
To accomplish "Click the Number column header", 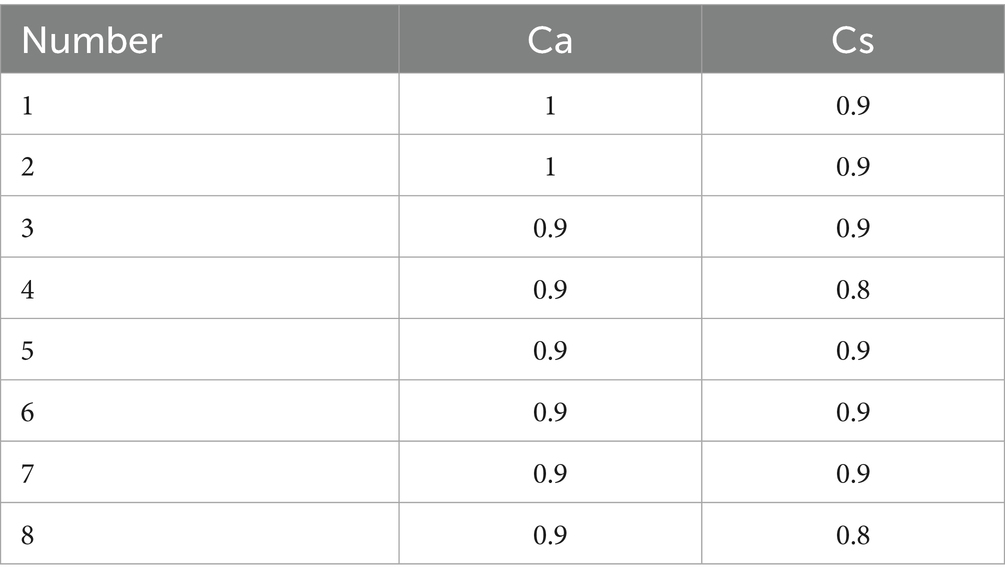I will (91, 40).
